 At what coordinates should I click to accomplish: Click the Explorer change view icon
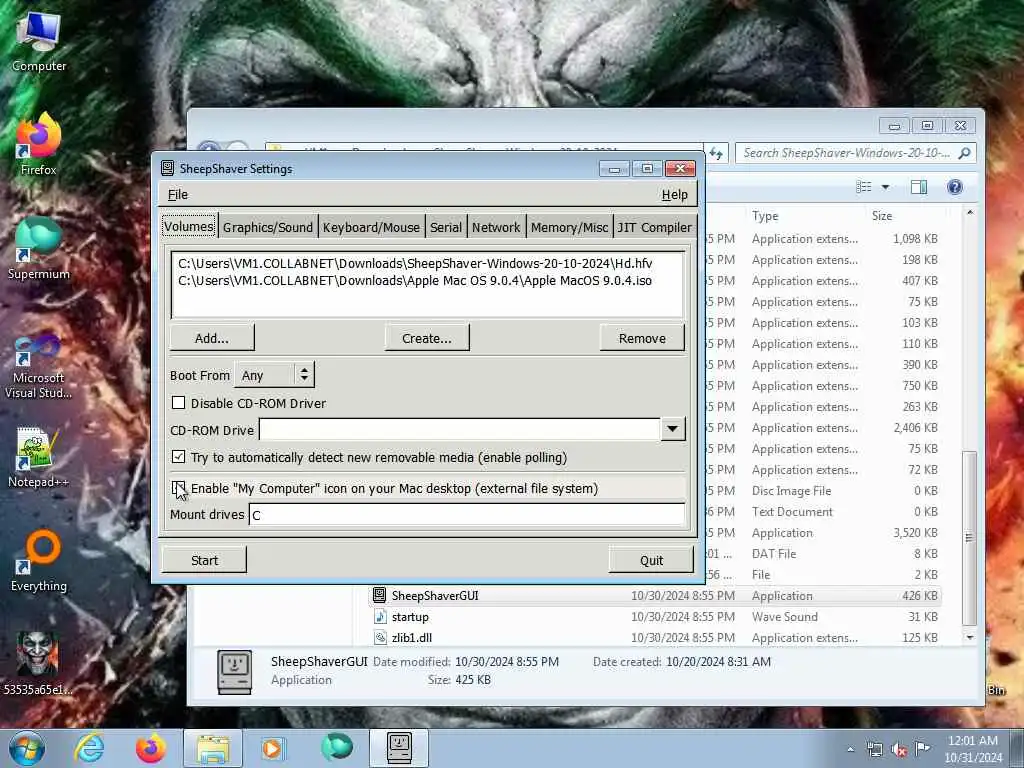coord(864,187)
